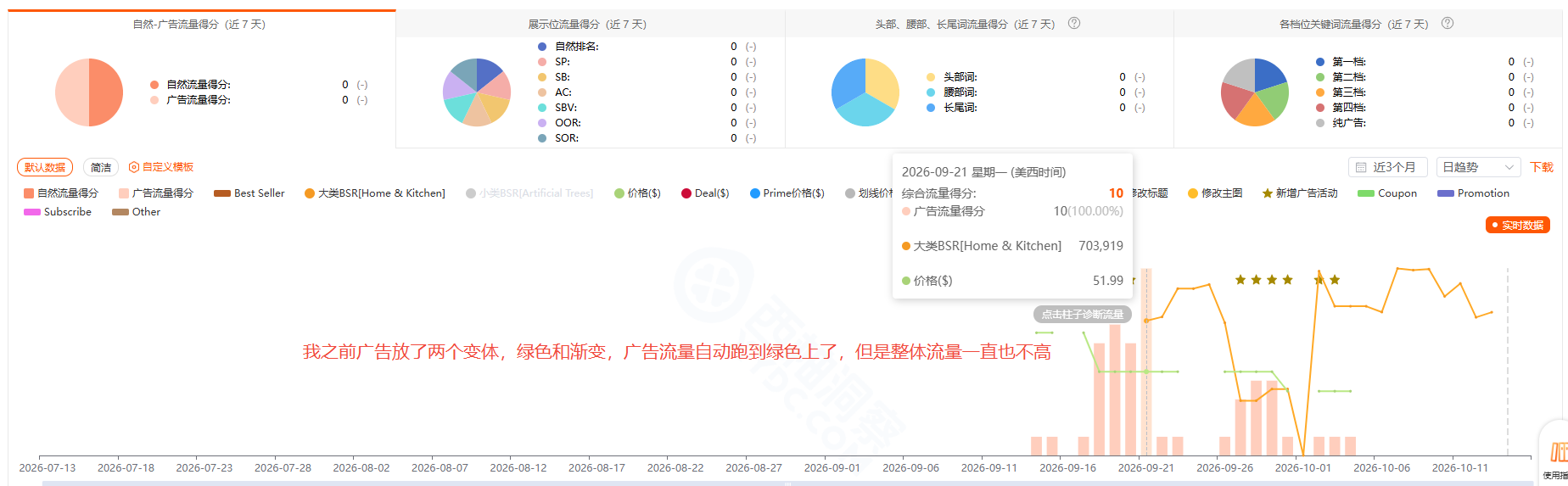Toggle Coupon legend series

[x=1387, y=193]
